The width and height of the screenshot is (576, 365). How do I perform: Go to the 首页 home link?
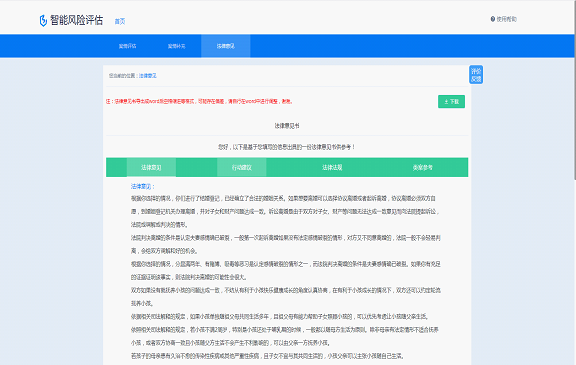[x=120, y=21]
